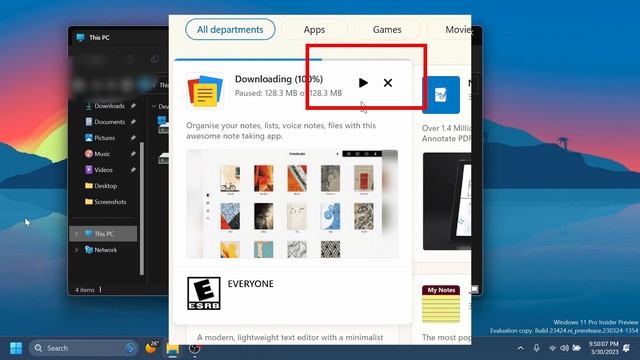Screen dimensions: 640x360
Task: Unpin Pictures using its pin icon
Action: click(133, 138)
